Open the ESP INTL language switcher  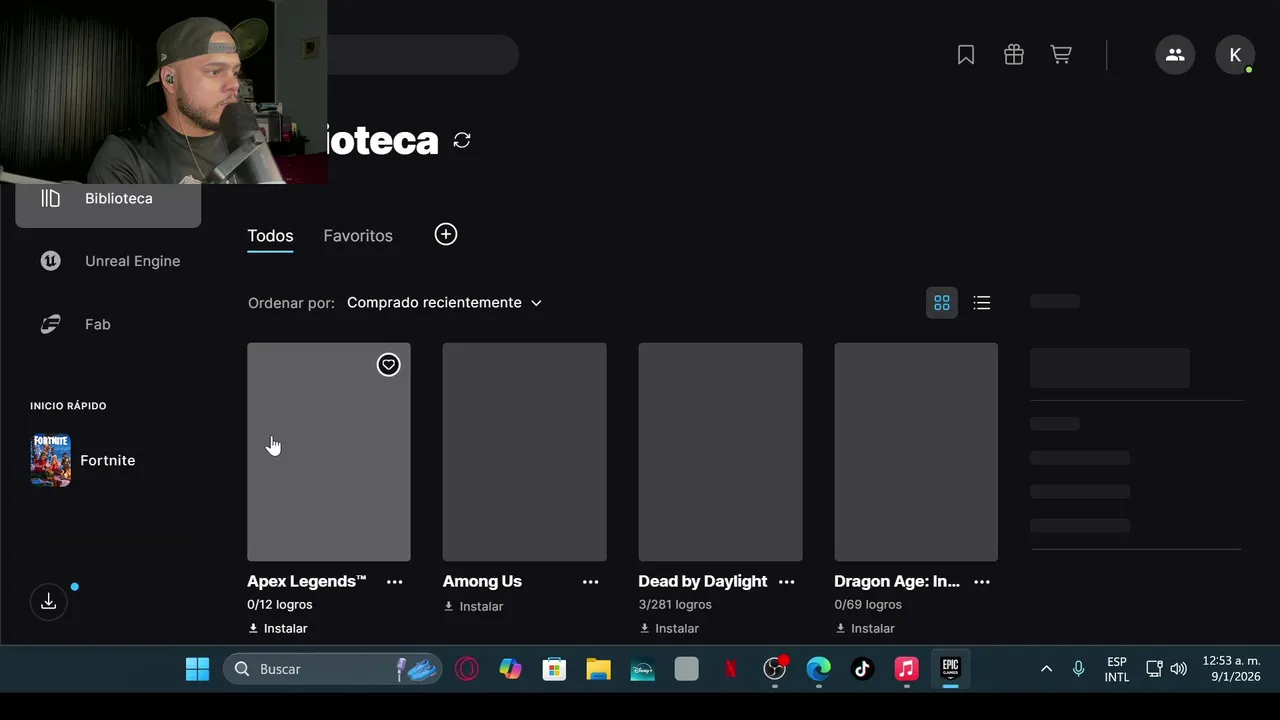[1117, 669]
